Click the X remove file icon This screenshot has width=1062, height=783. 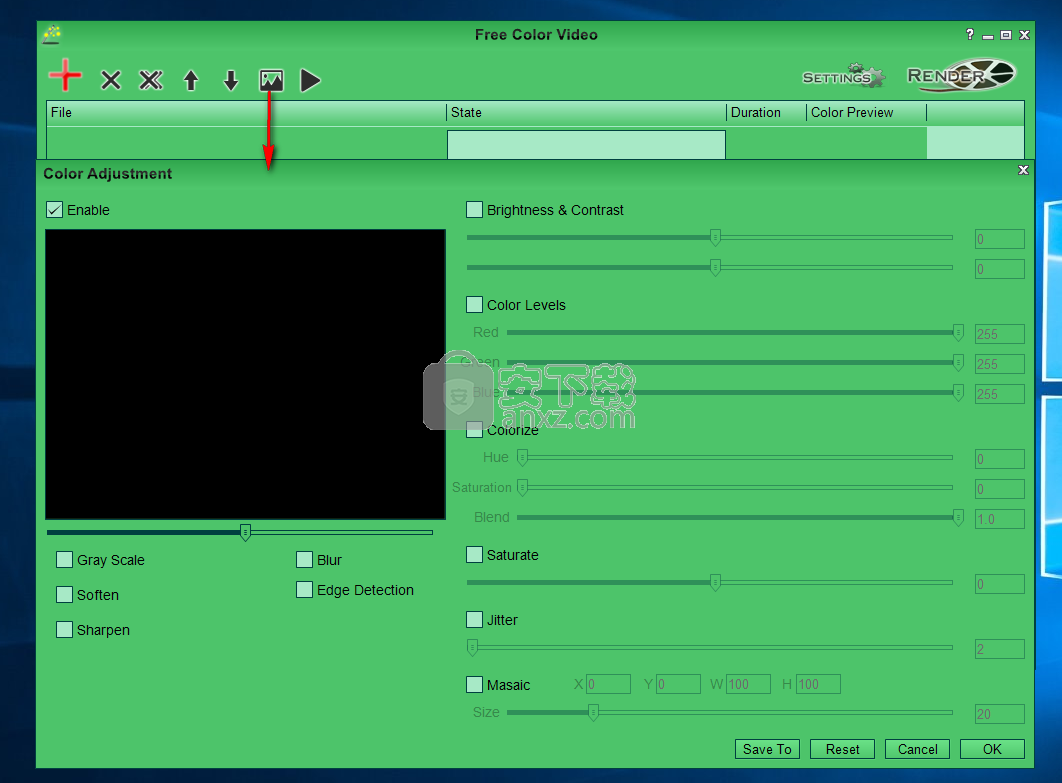(111, 80)
